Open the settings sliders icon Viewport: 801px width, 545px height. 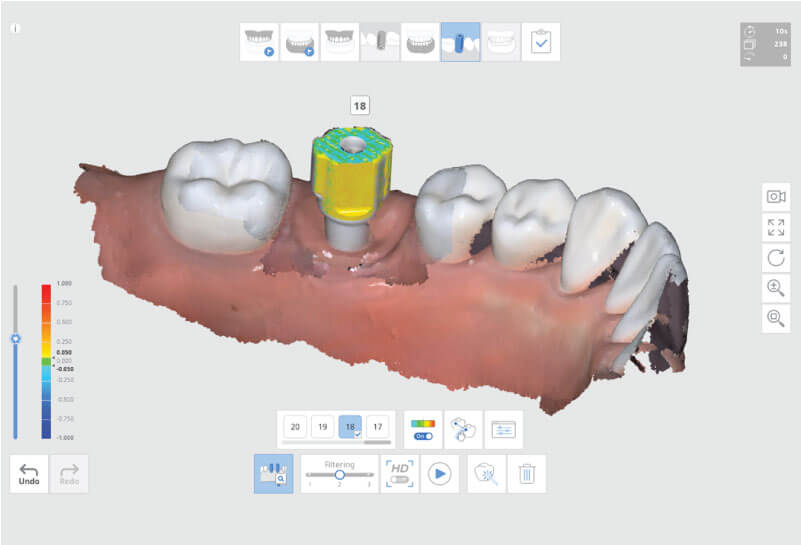[x=503, y=430]
